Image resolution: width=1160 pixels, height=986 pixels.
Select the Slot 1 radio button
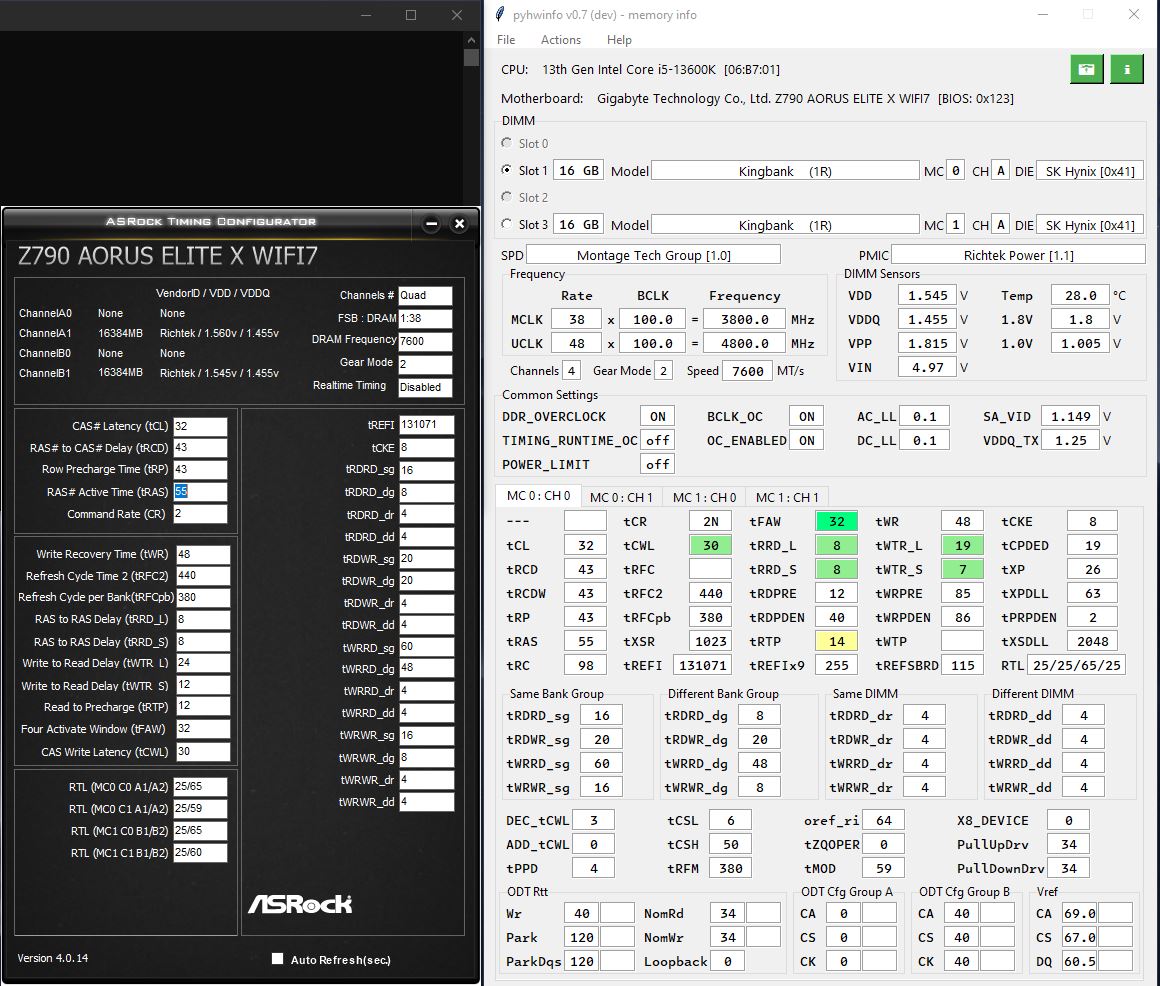507,169
